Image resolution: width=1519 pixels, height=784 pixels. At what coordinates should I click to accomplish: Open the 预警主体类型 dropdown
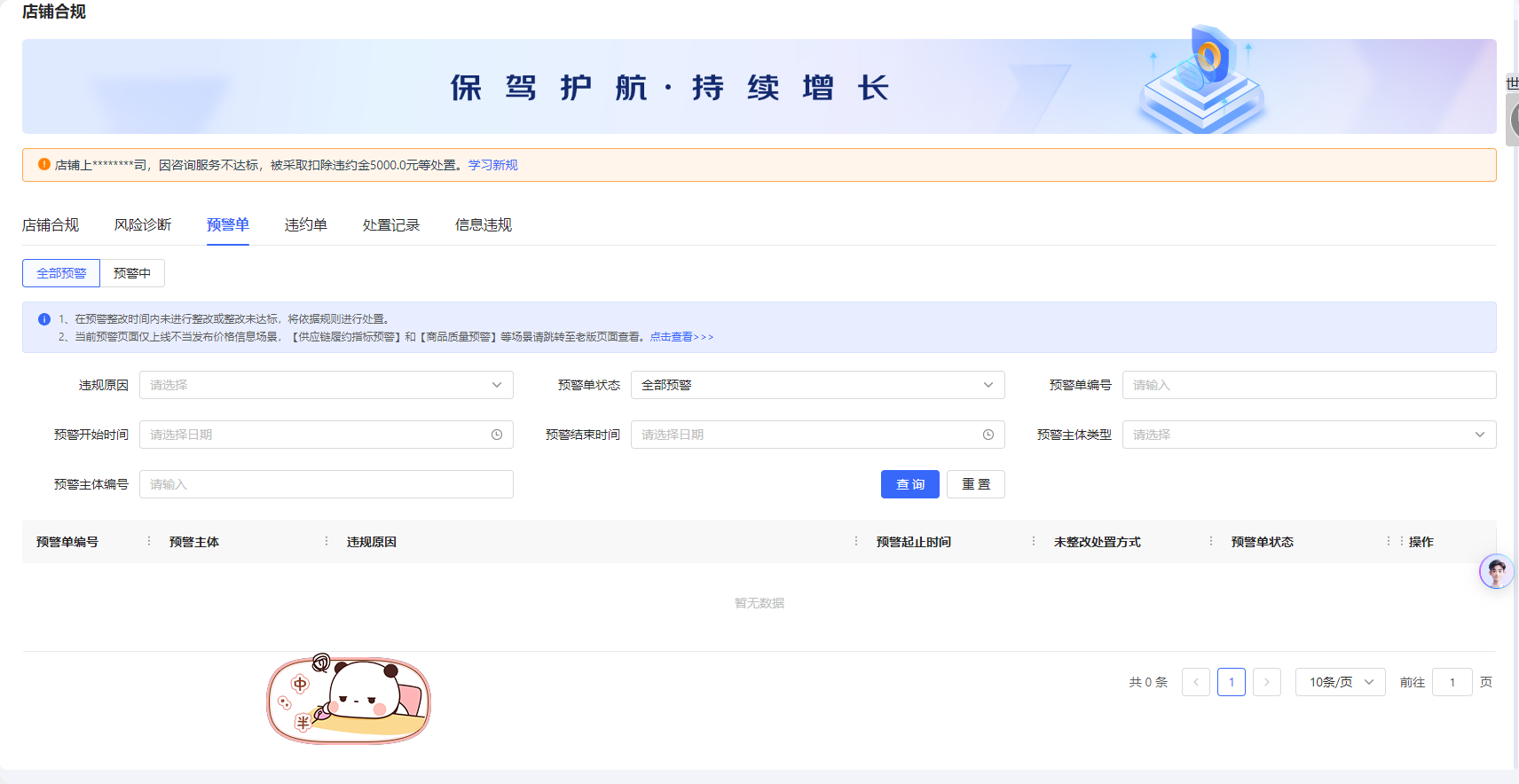pos(1309,435)
